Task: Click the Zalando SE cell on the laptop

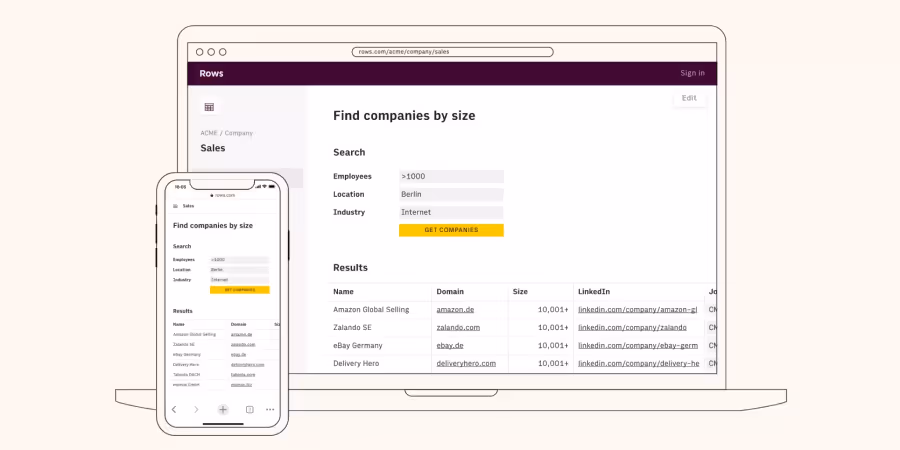Action: click(x=352, y=328)
